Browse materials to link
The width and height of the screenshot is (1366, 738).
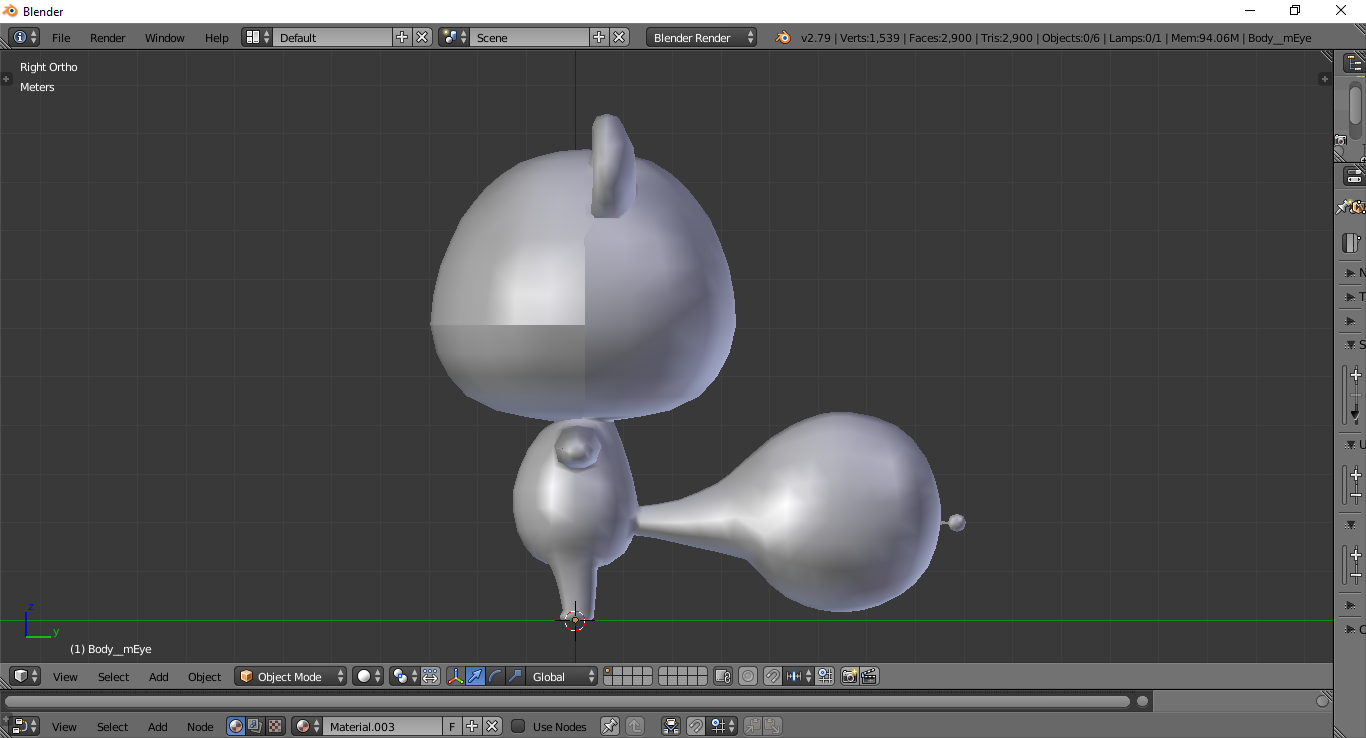click(307, 726)
